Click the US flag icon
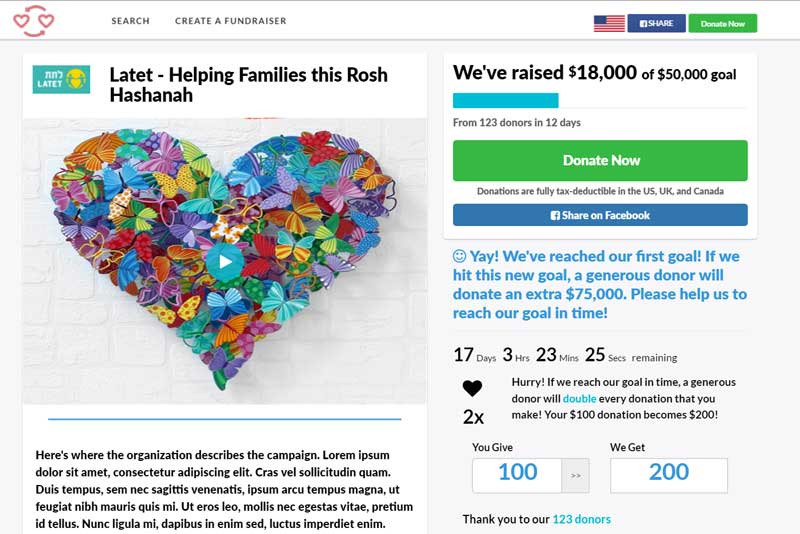Viewport: 800px width, 534px height. click(x=609, y=23)
